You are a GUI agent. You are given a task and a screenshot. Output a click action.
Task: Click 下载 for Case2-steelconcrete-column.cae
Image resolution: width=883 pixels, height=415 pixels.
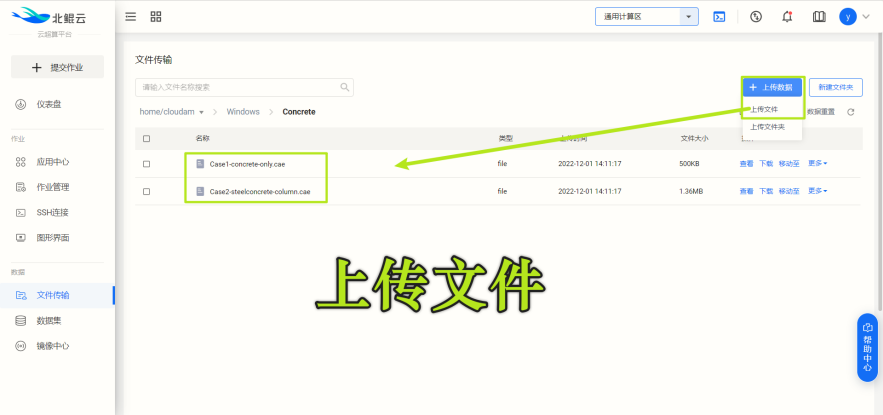point(766,191)
